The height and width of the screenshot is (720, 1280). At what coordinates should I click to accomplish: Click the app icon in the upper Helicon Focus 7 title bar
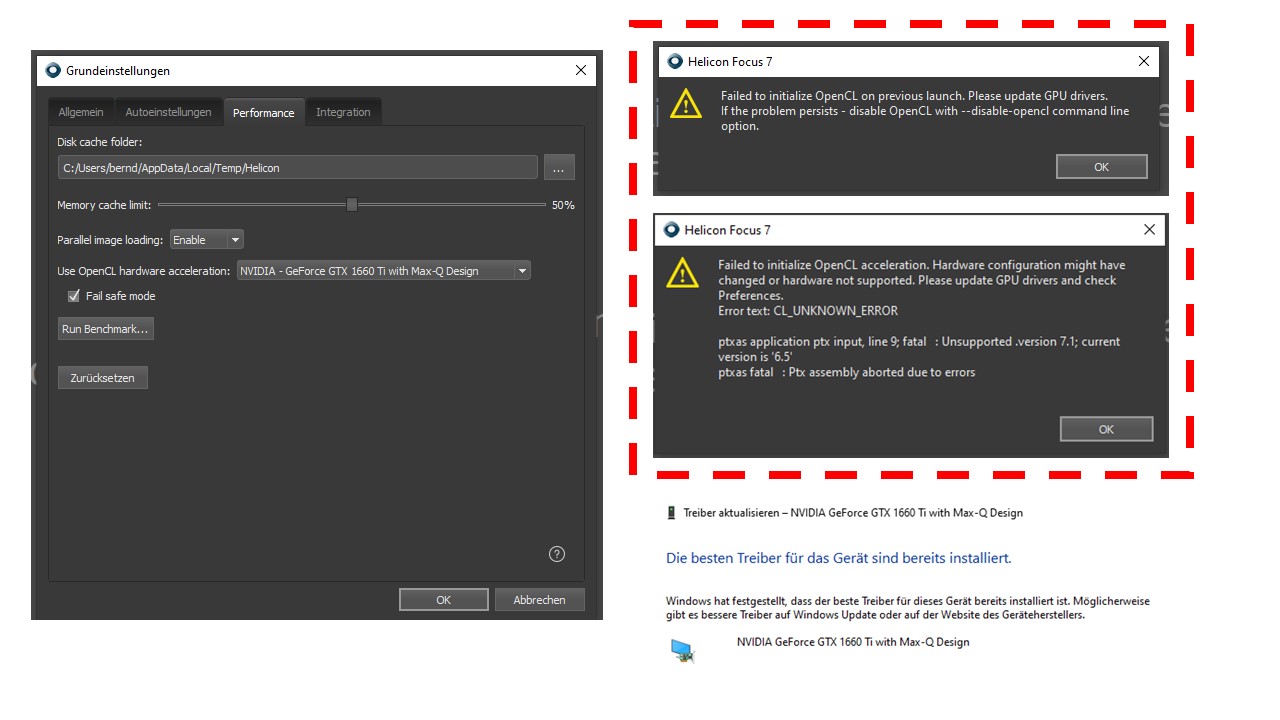pos(674,61)
